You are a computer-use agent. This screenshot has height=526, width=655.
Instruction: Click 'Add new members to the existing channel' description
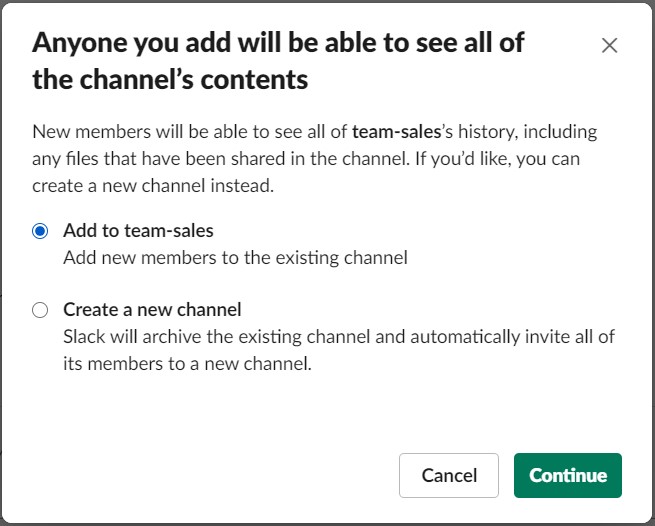235,258
